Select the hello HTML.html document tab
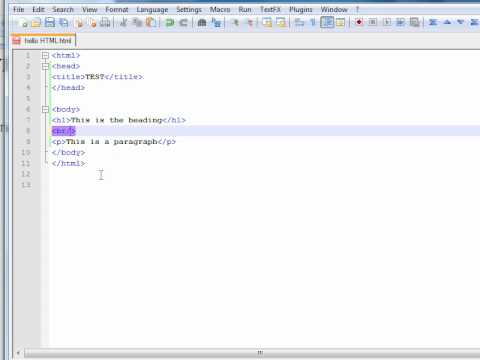The width and height of the screenshot is (480, 360). pyautogui.click(x=43, y=40)
